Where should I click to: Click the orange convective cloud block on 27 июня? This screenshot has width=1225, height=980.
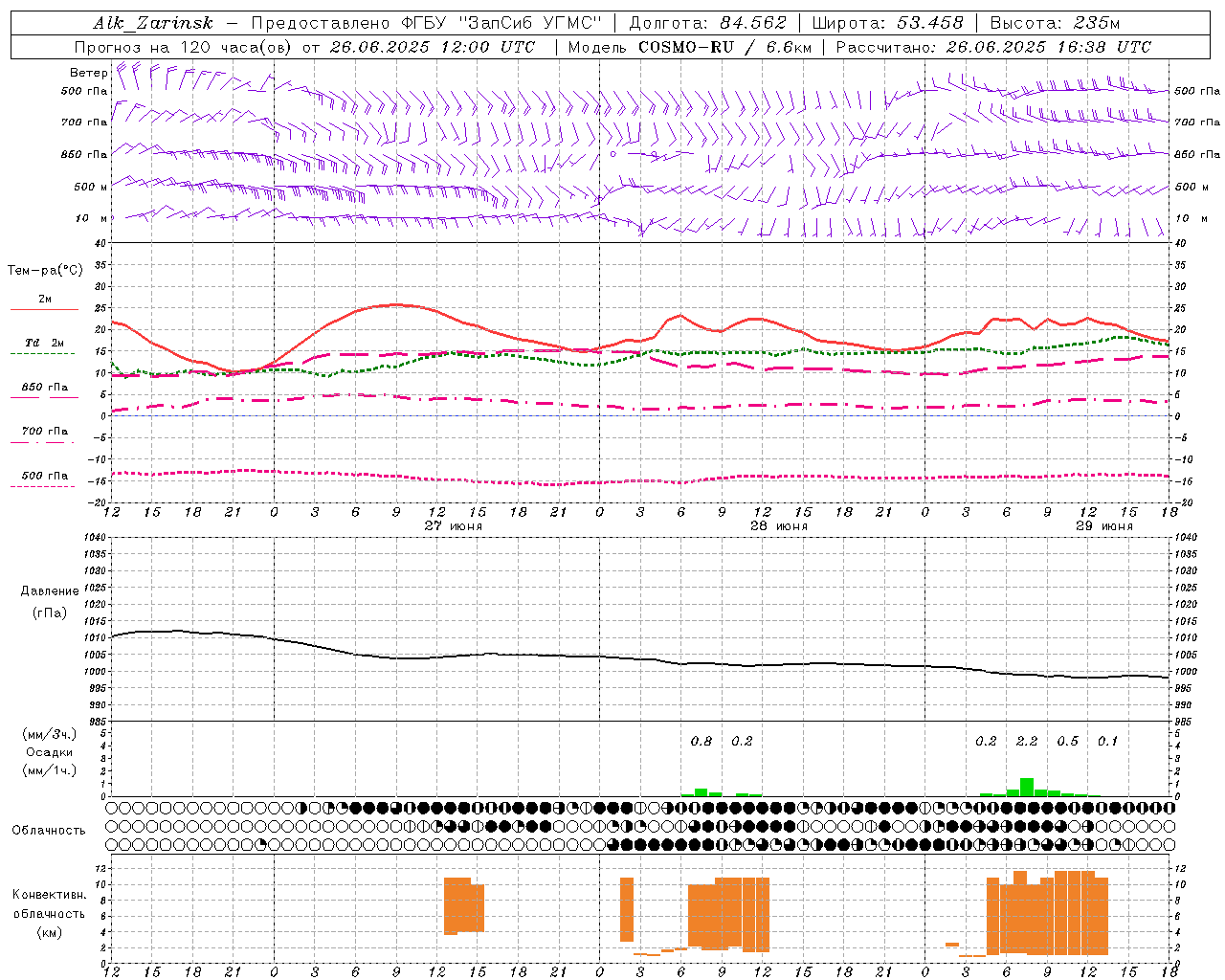(x=464, y=905)
